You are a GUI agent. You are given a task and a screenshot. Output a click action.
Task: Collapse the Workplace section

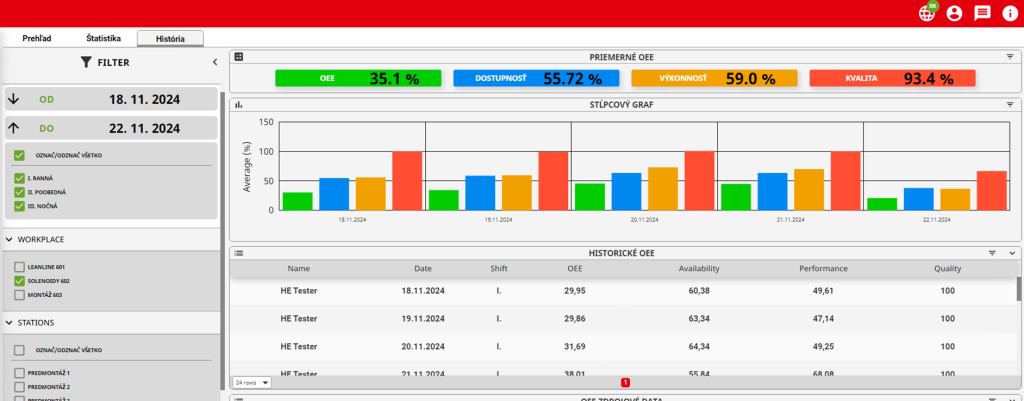click(x=10, y=240)
